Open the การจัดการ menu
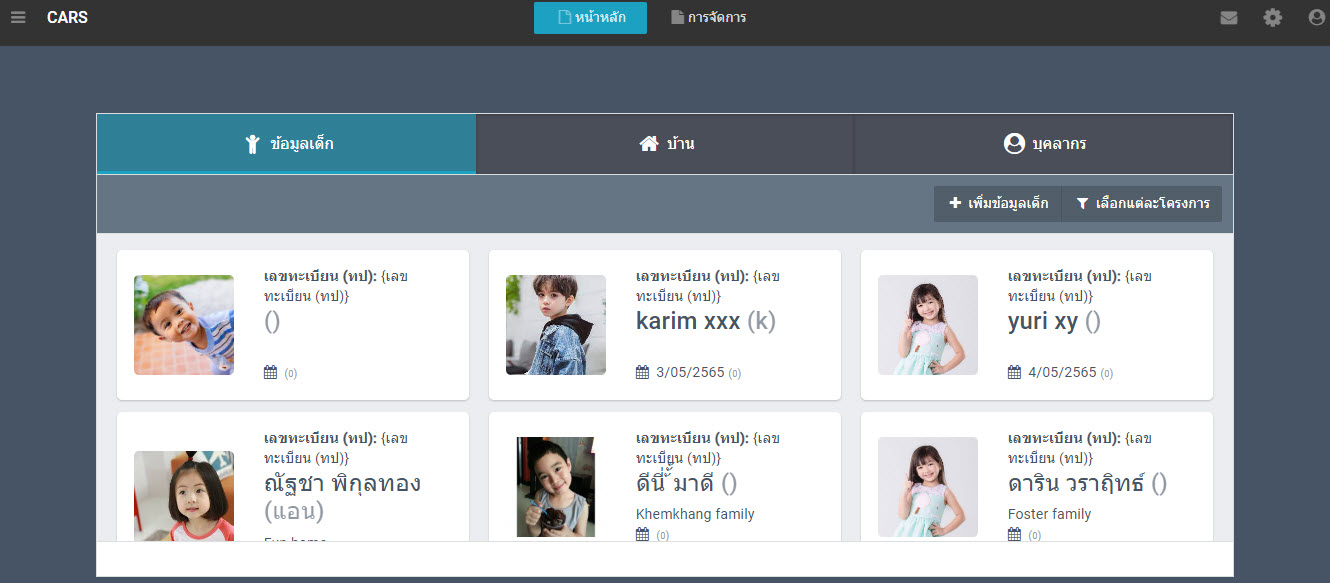 point(708,17)
